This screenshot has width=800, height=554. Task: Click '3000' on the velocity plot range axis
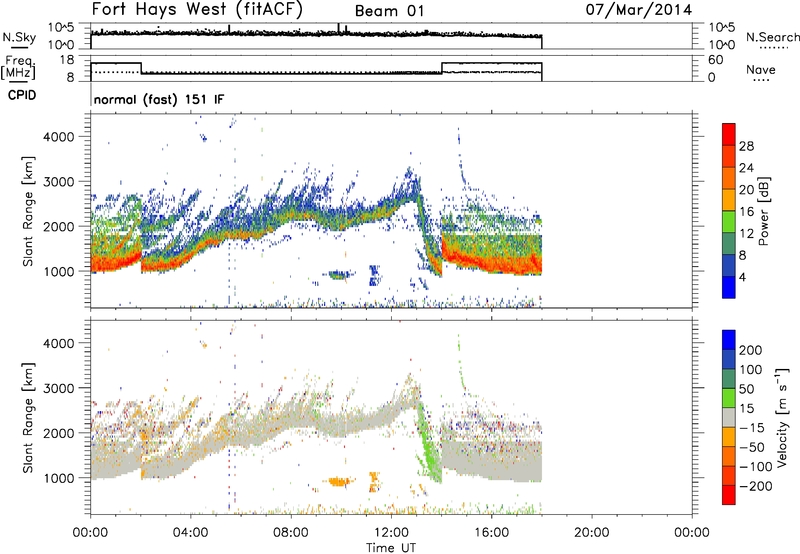click(x=59, y=388)
